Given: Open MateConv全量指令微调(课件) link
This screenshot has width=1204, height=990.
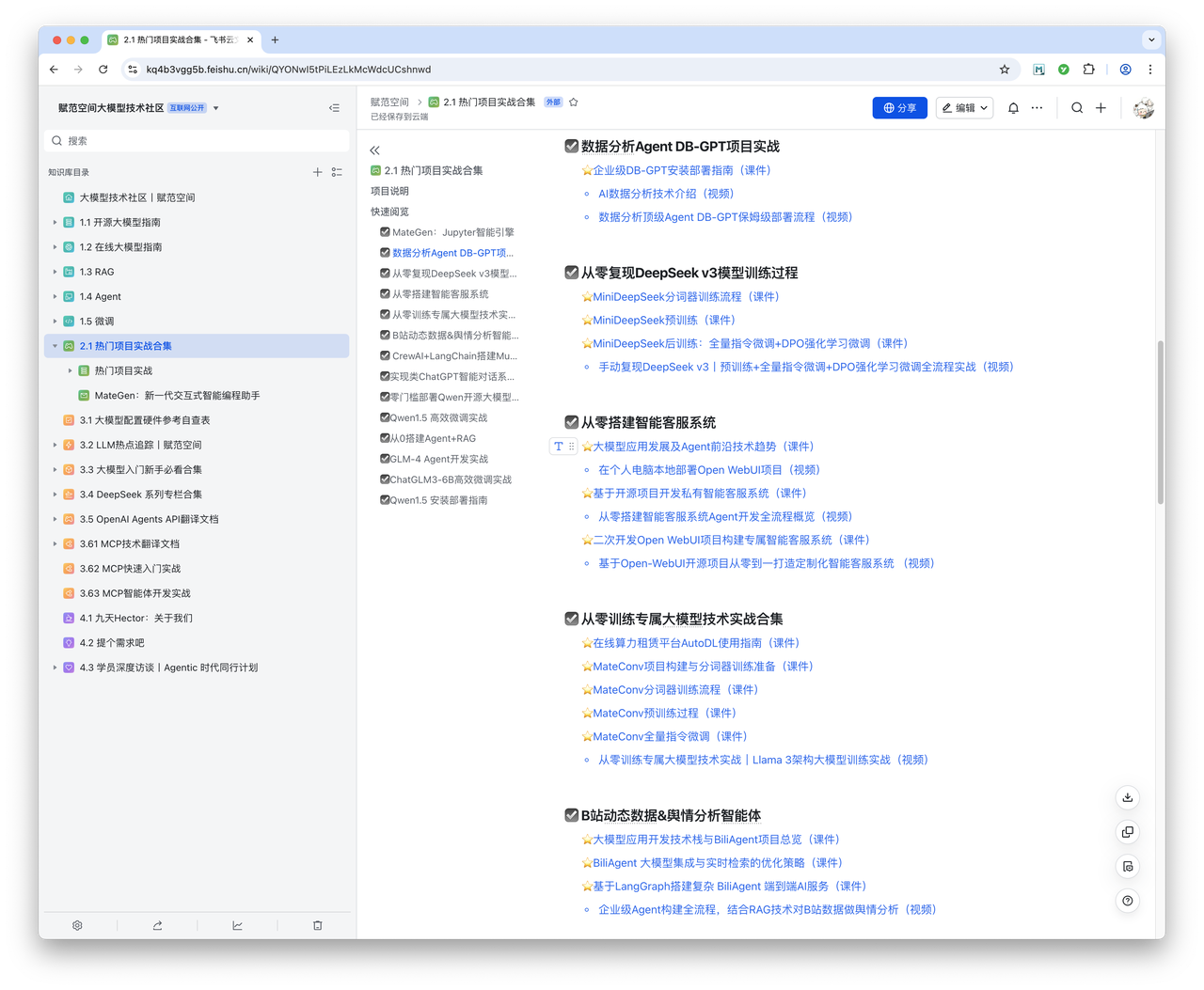Looking at the screenshot, I should (x=670, y=736).
